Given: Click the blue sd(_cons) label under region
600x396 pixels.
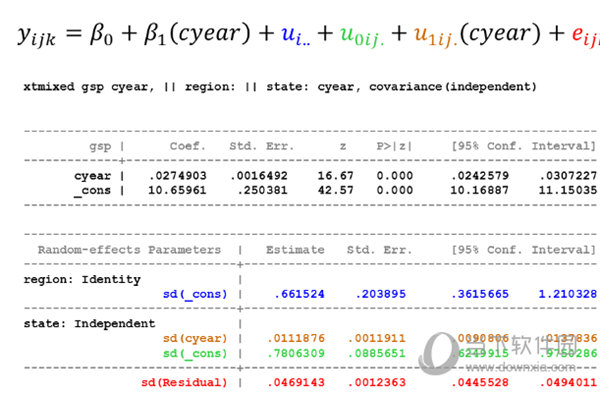Looking at the screenshot, I should coord(195,294).
